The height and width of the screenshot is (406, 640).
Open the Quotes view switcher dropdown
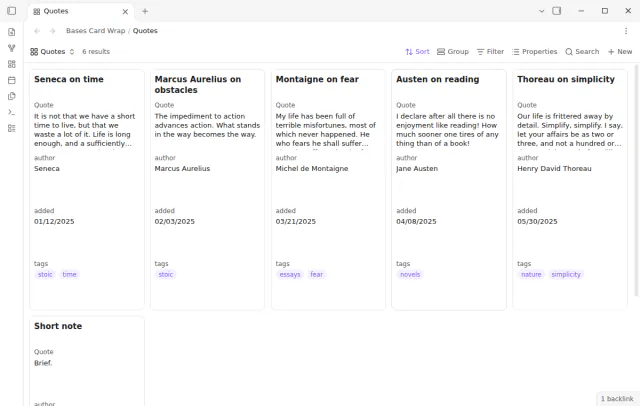click(x=52, y=51)
